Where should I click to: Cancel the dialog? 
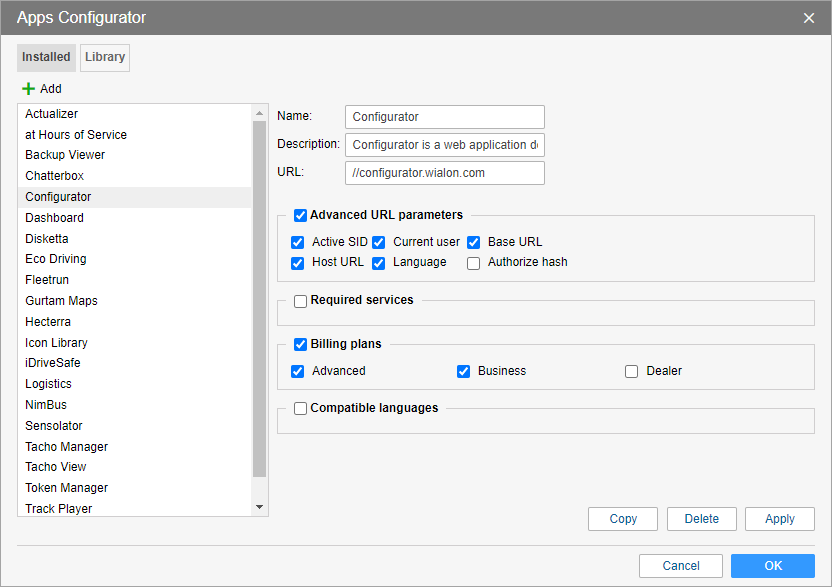[x=681, y=566]
